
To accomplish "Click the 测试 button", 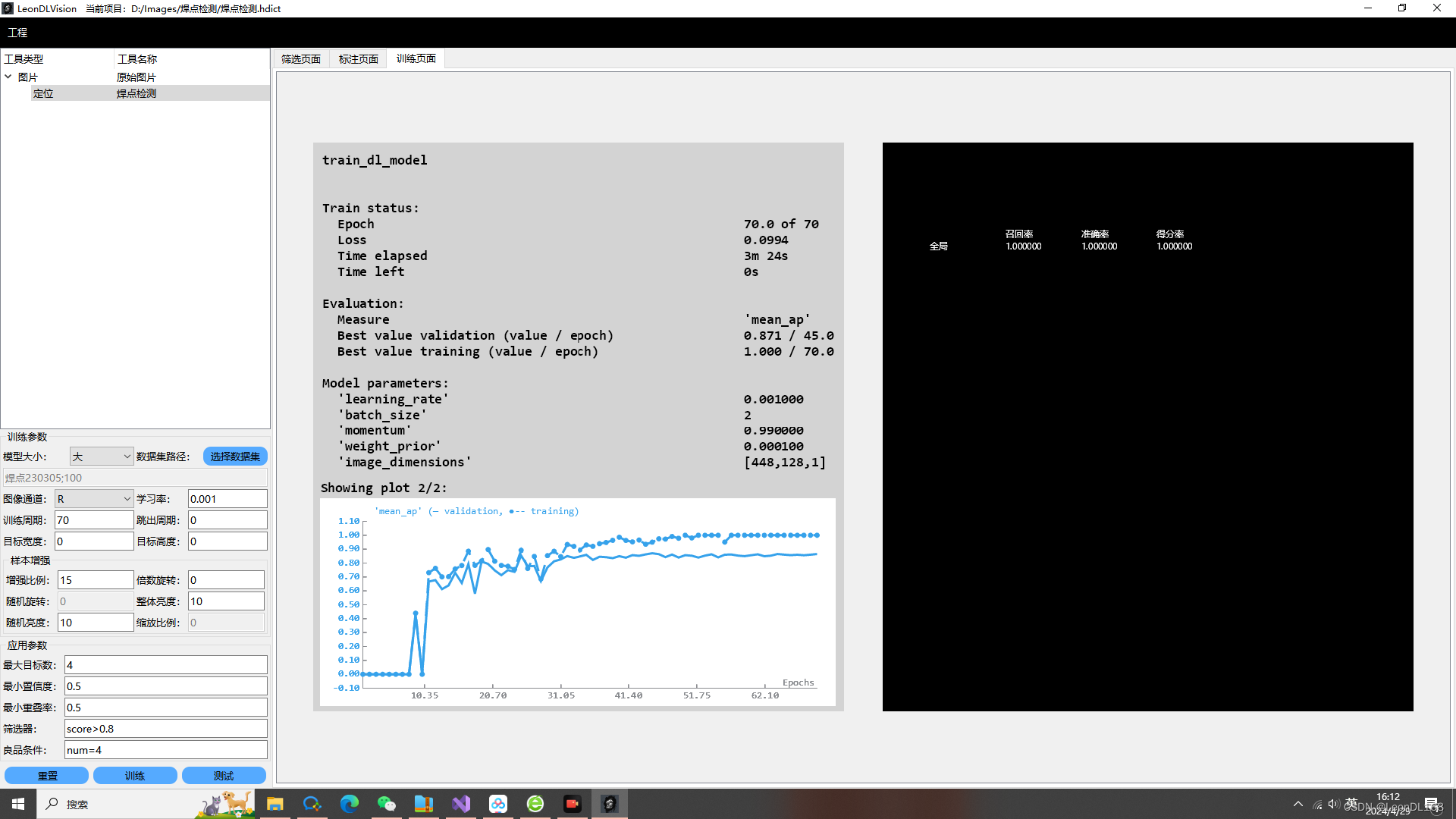I will tap(224, 776).
